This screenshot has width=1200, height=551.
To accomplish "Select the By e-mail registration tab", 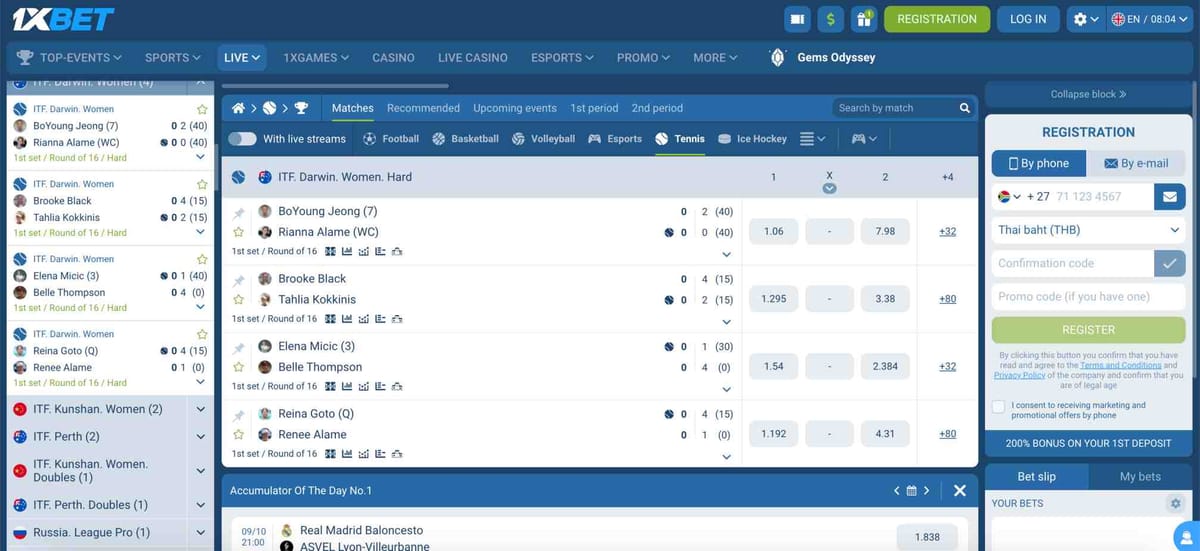I will click(1135, 164).
